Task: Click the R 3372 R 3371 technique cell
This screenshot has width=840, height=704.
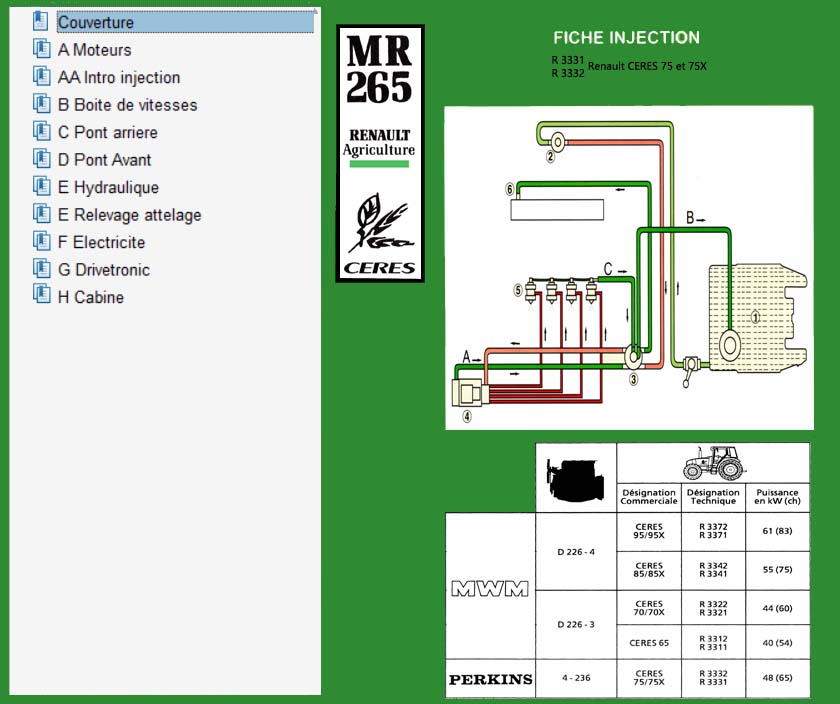Action: coord(713,531)
